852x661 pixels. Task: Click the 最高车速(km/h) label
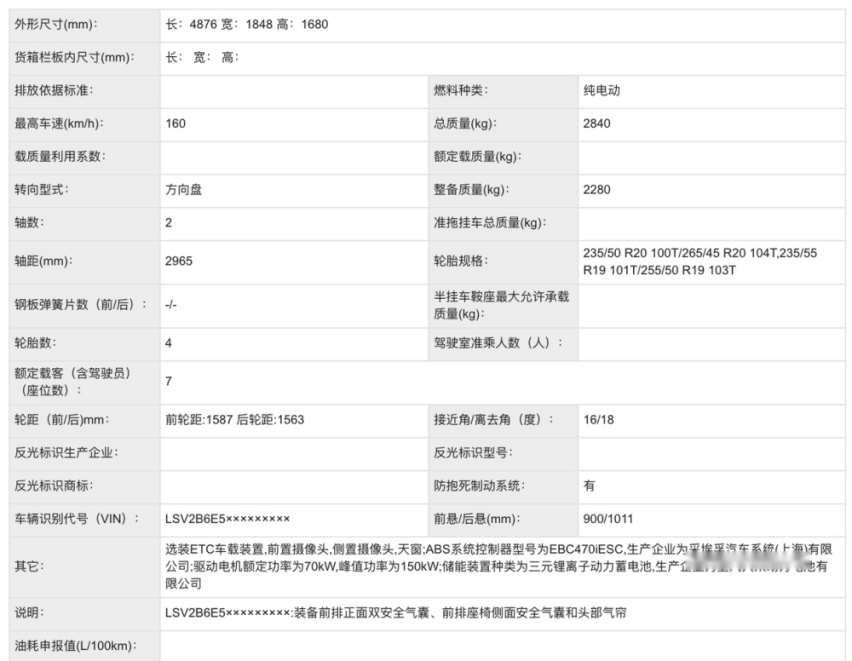(x=59, y=123)
